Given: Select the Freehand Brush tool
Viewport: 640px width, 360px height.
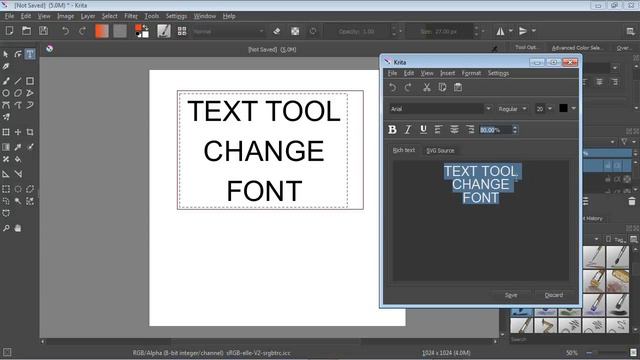Looking at the screenshot, I should tap(6, 81).
